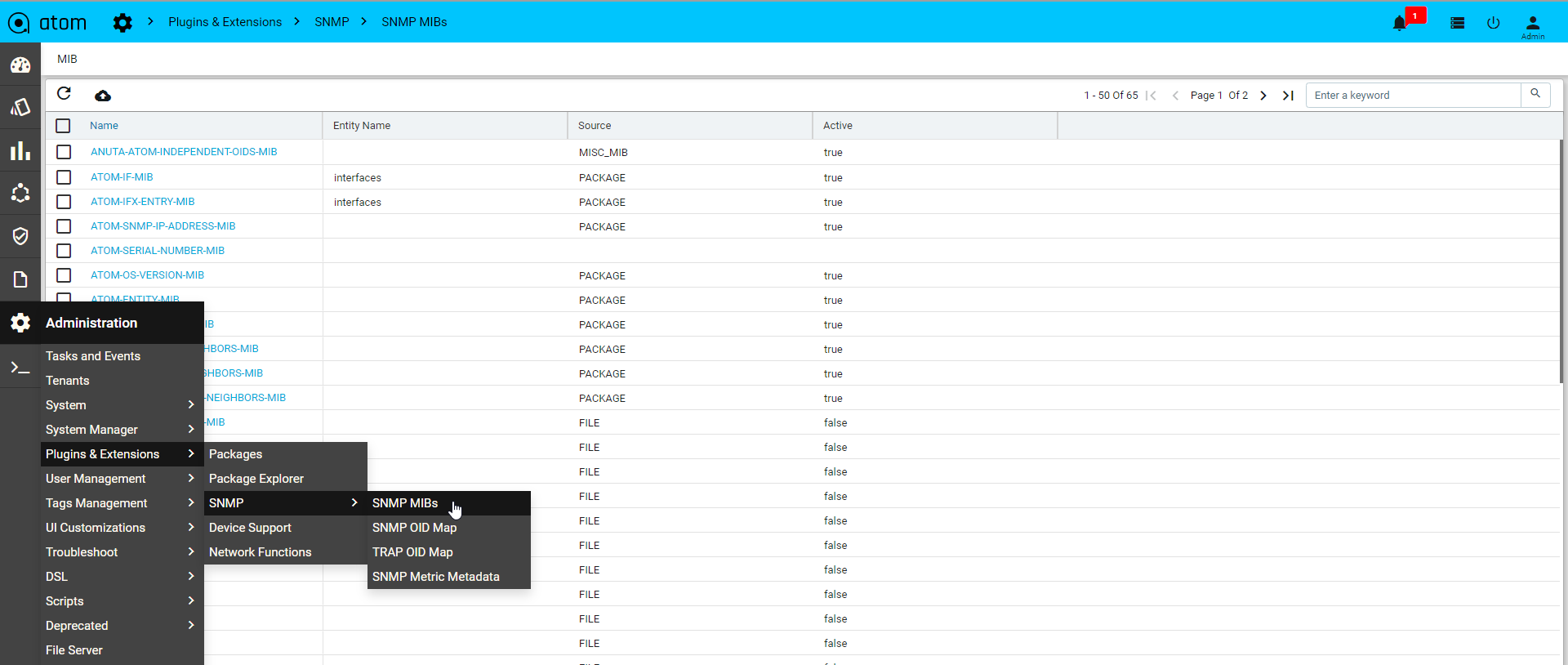
Task: Open the shield compliance sidebar icon
Action: tap(20, 236)
